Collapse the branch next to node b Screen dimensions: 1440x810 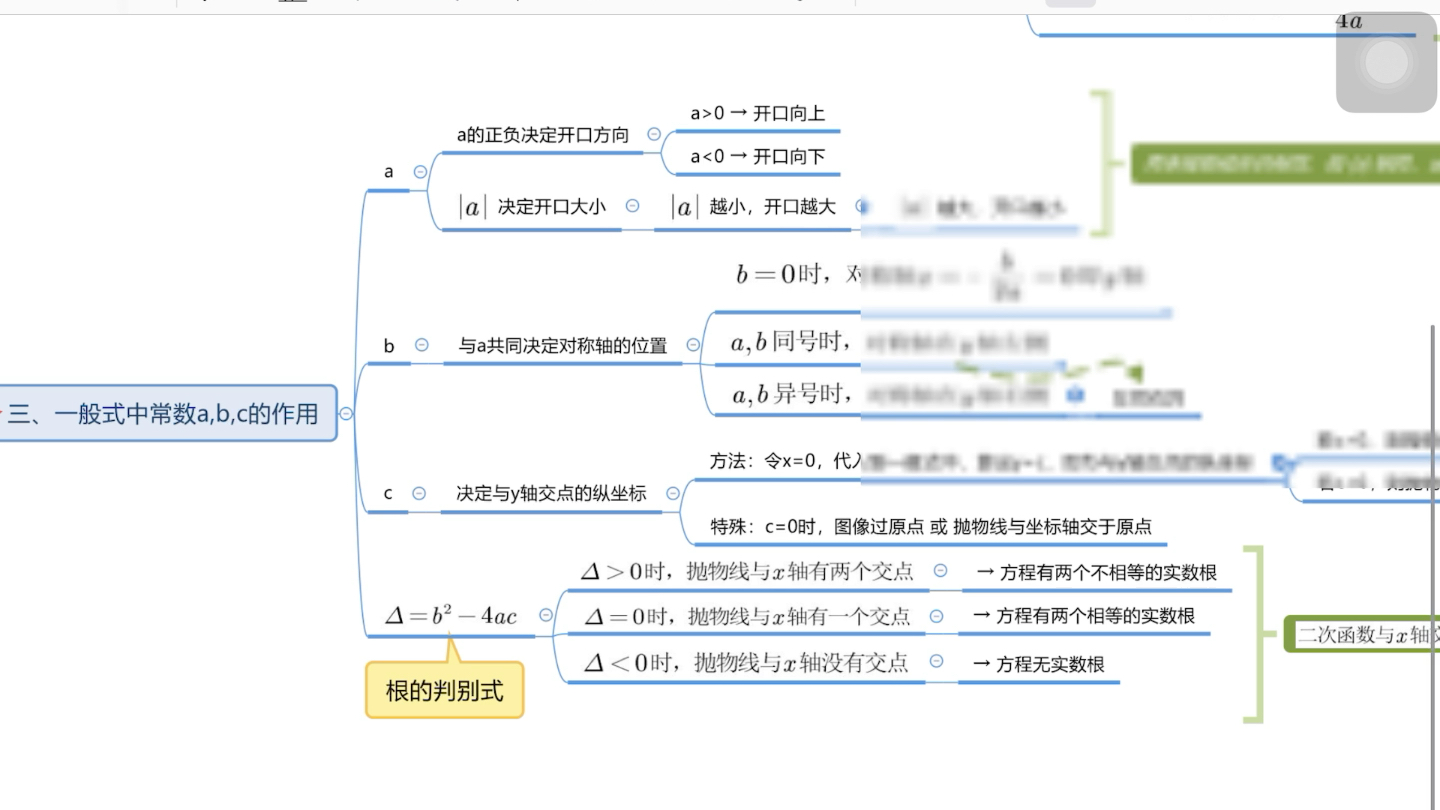coord(422,345)
